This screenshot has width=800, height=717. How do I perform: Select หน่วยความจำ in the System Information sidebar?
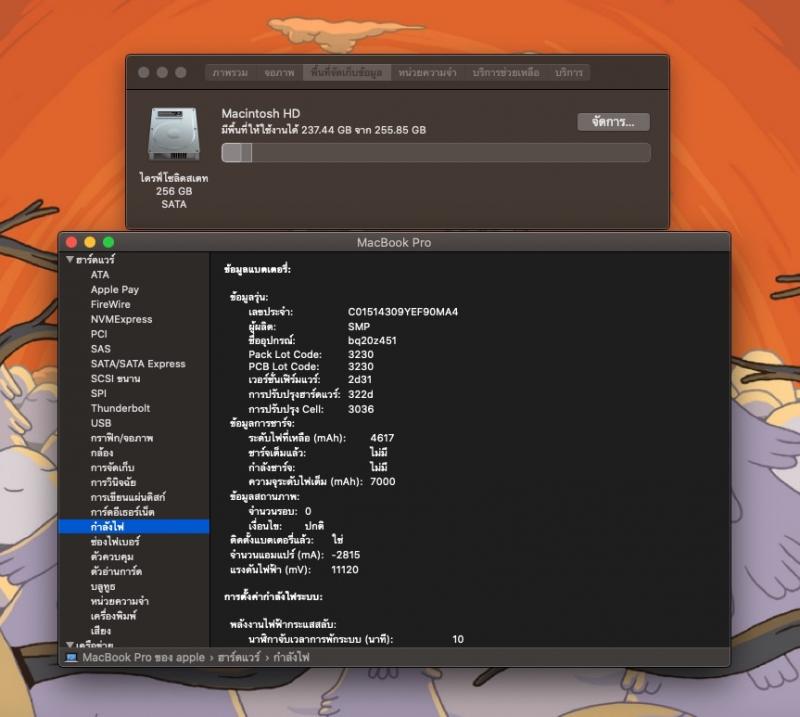120,601
